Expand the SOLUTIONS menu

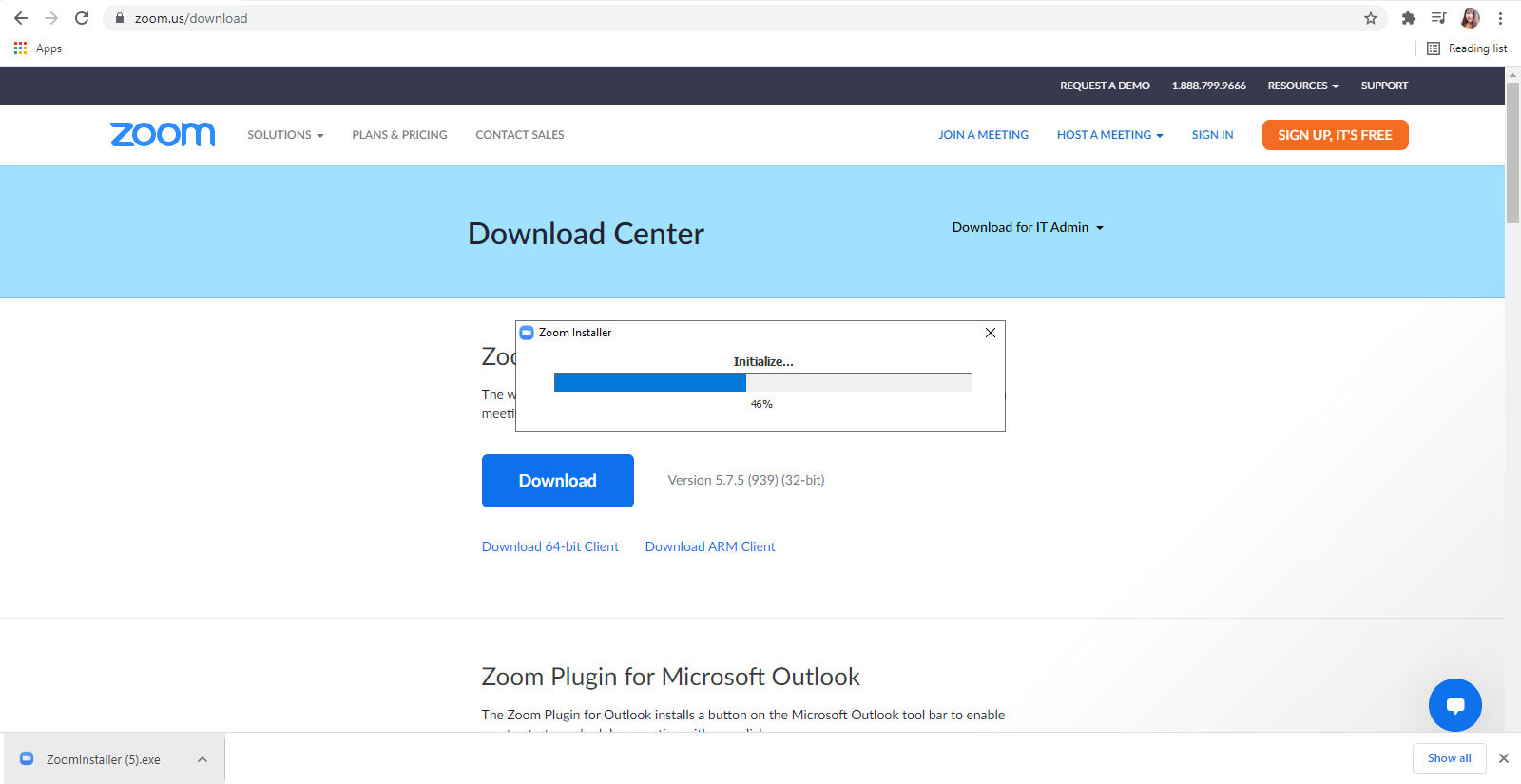pos(285,135)
